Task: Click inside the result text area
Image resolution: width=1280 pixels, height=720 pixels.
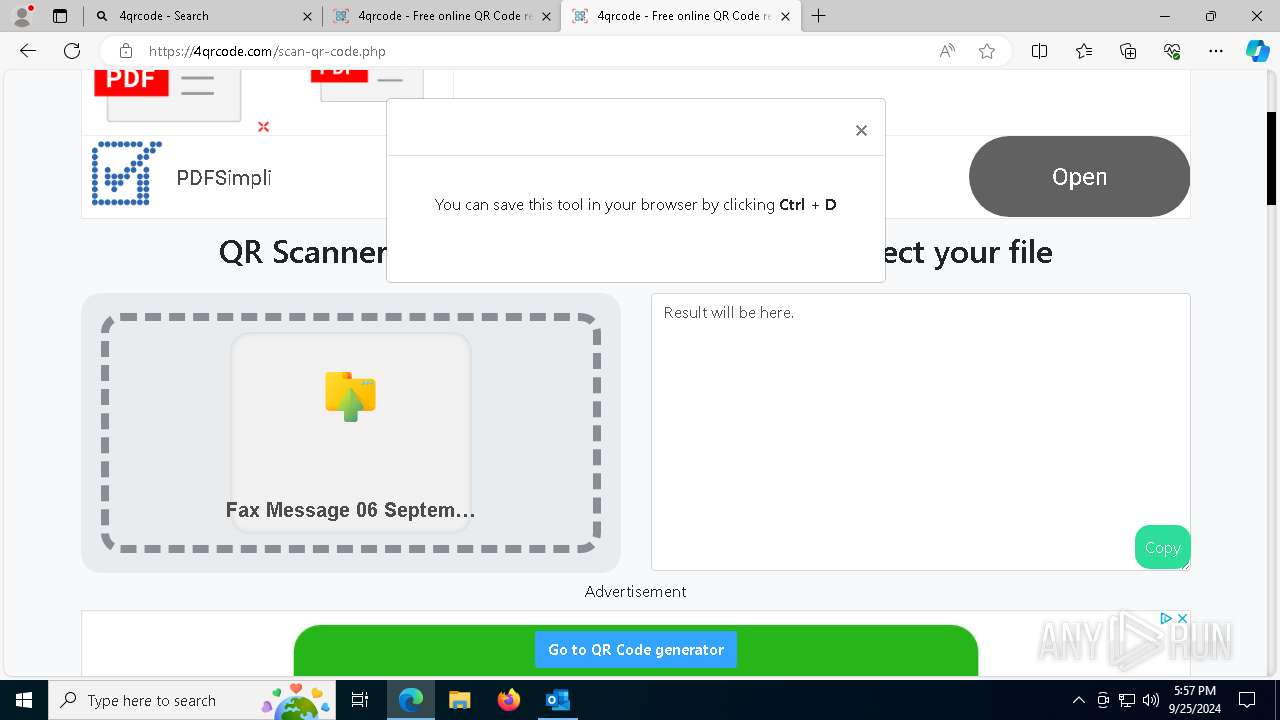Action: pyautogui.click(x=920, y=431)
